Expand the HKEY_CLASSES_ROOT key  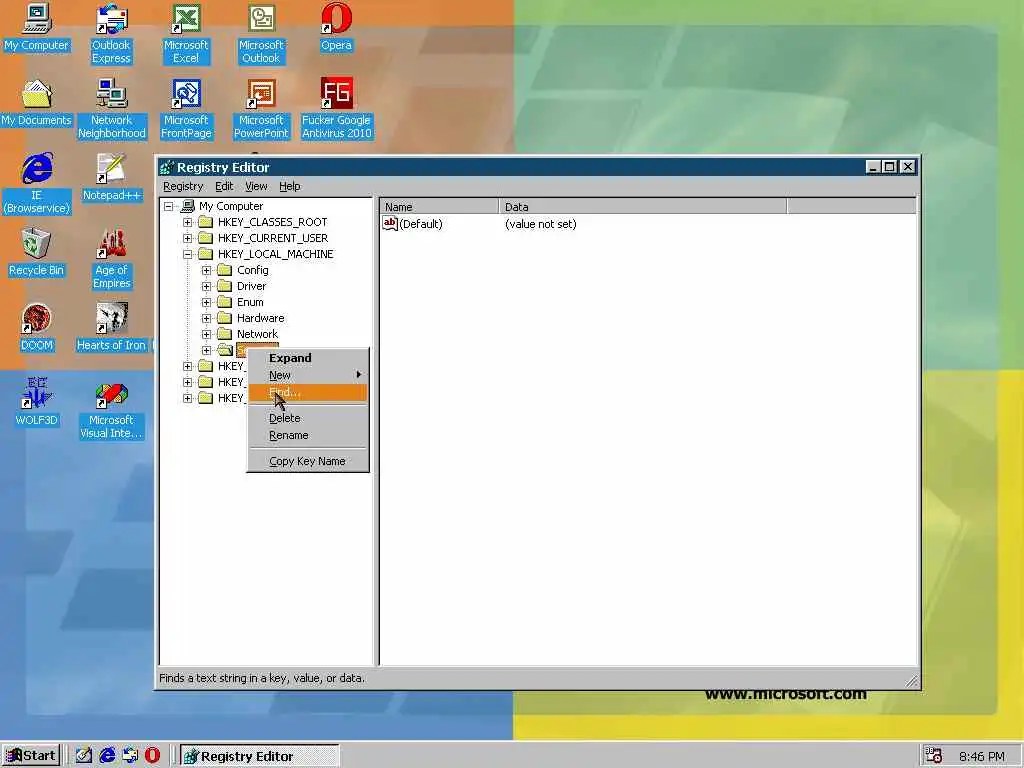pyautogui.click(x=187, y=222)
